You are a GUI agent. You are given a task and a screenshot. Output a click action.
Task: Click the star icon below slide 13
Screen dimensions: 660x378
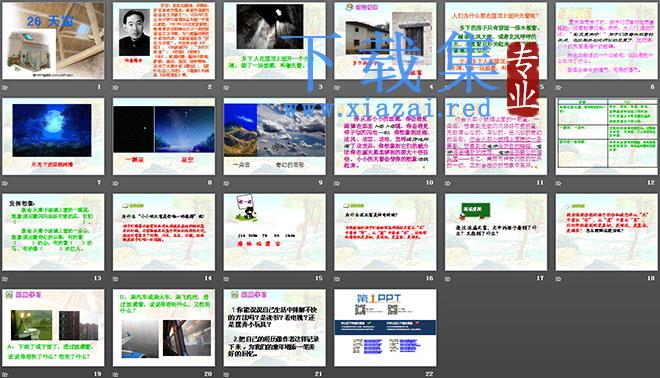tap(5, 278)
